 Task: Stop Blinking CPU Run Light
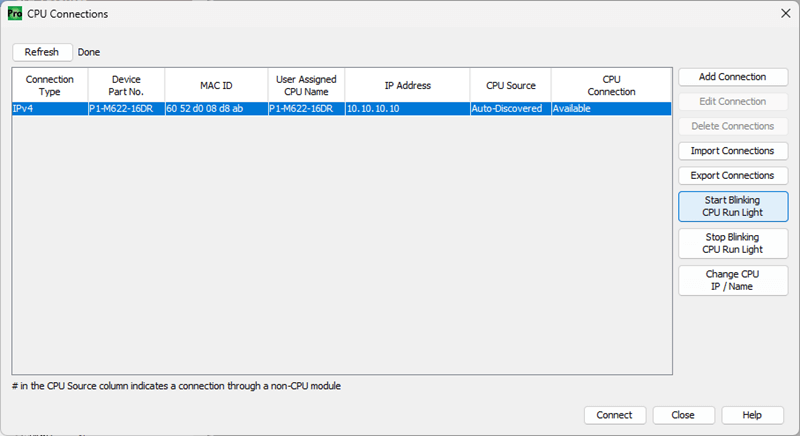(x=732, y=243)
